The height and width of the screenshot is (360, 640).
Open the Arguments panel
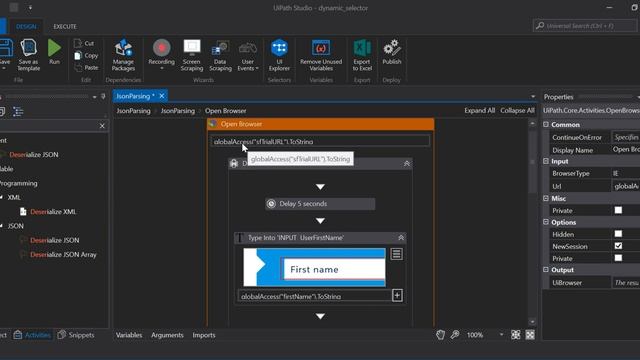tap(167, 335)
